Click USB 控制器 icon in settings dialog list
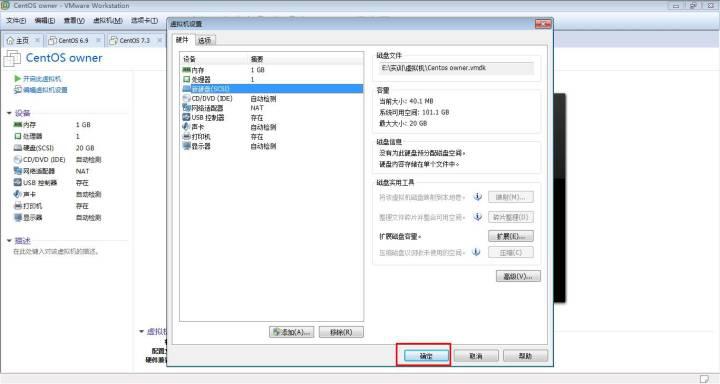The height and width of the screenshot is (384, 720). click(186, 118)
